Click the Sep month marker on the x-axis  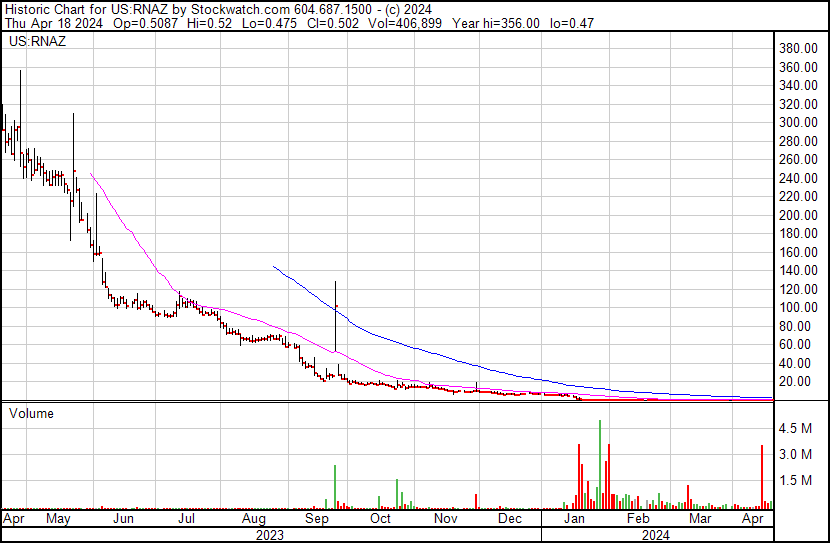(x=316, y=520)
